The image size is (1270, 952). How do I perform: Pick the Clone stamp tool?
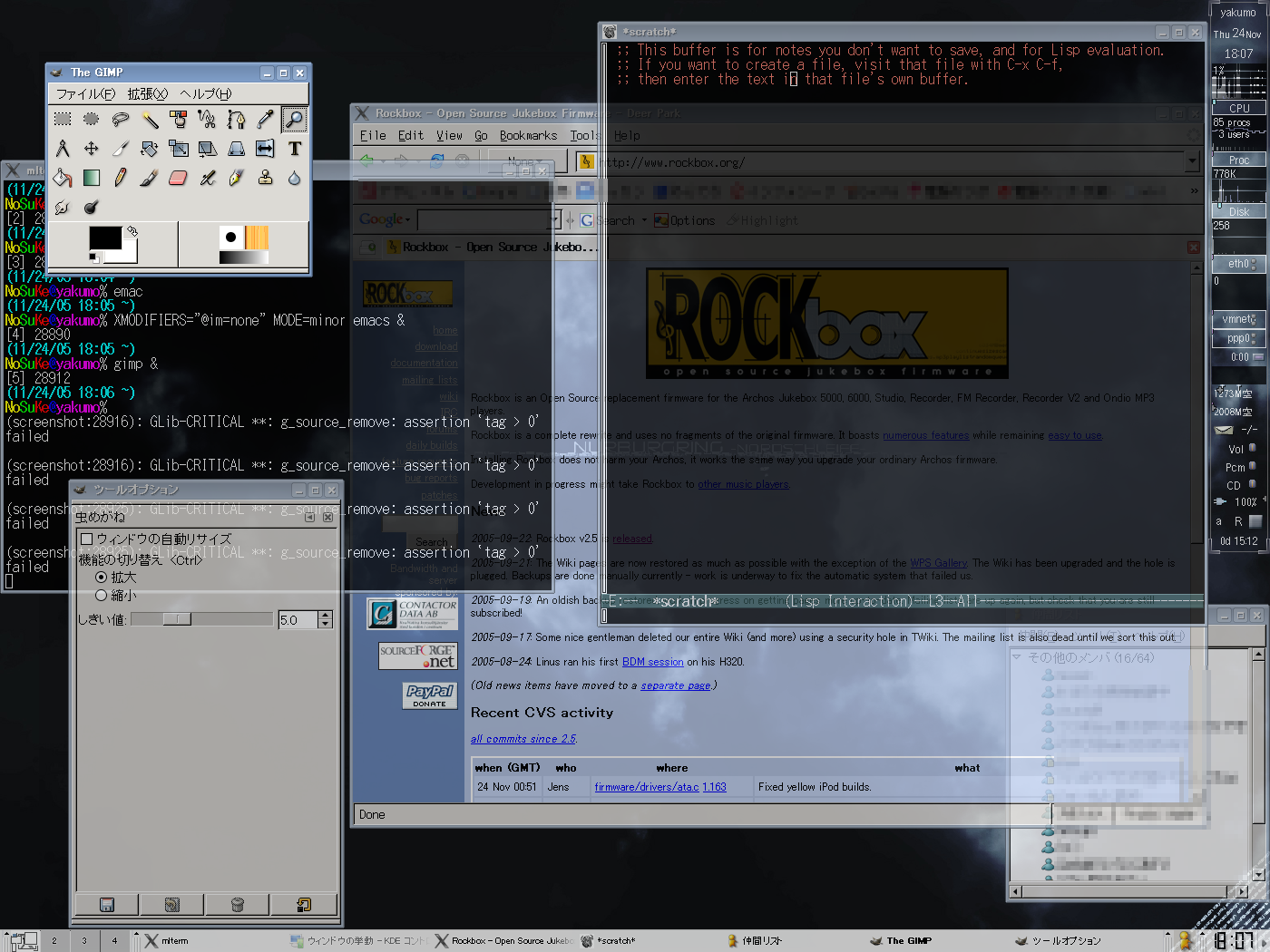tap(266, 177)
